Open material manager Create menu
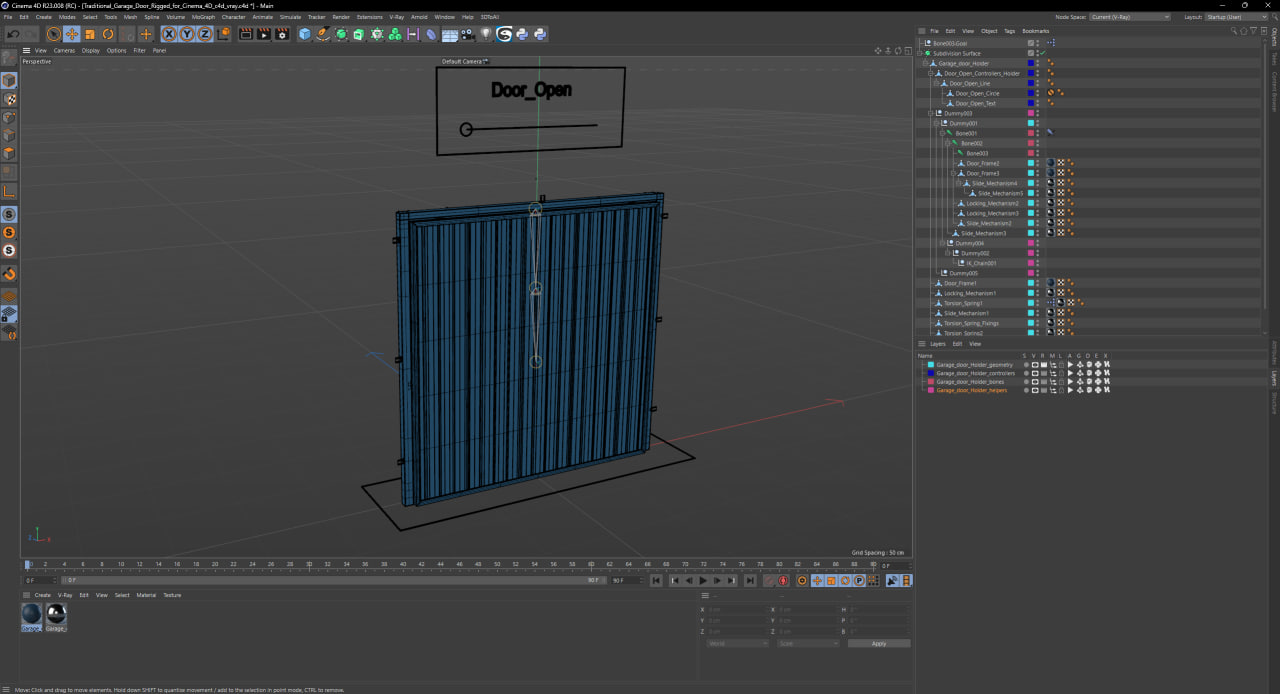Image resolution: width=1280 pixels, height=694 pixels. pyautogui.click(x=43, y=595)
